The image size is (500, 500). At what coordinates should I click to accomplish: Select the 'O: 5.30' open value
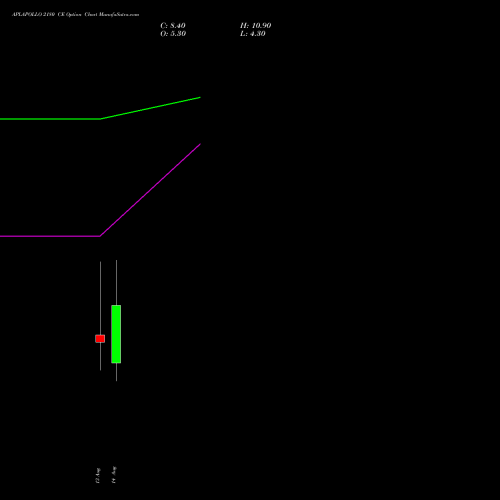[173, 34]
